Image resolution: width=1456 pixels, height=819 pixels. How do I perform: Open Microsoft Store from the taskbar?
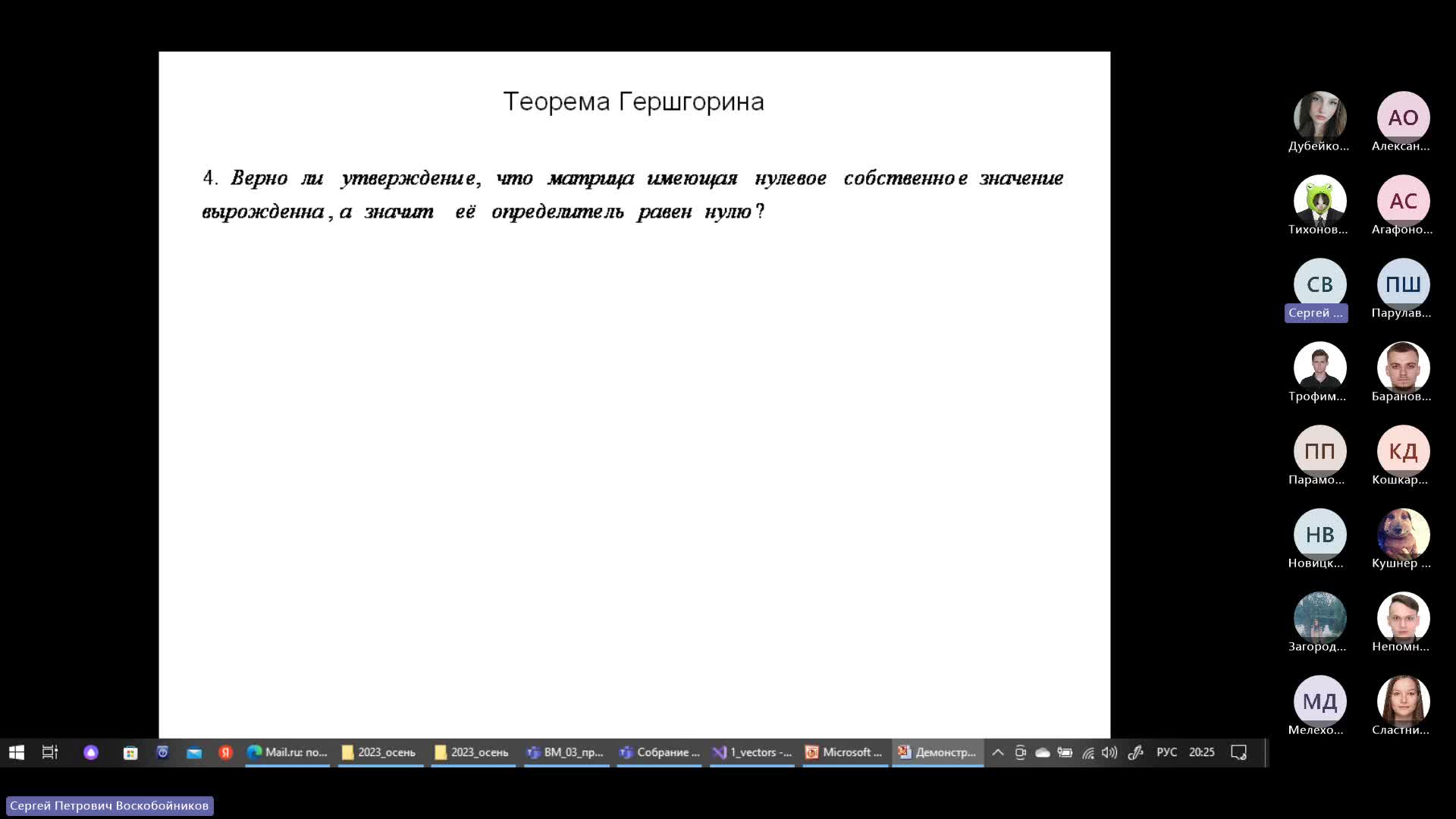[130, 752]
